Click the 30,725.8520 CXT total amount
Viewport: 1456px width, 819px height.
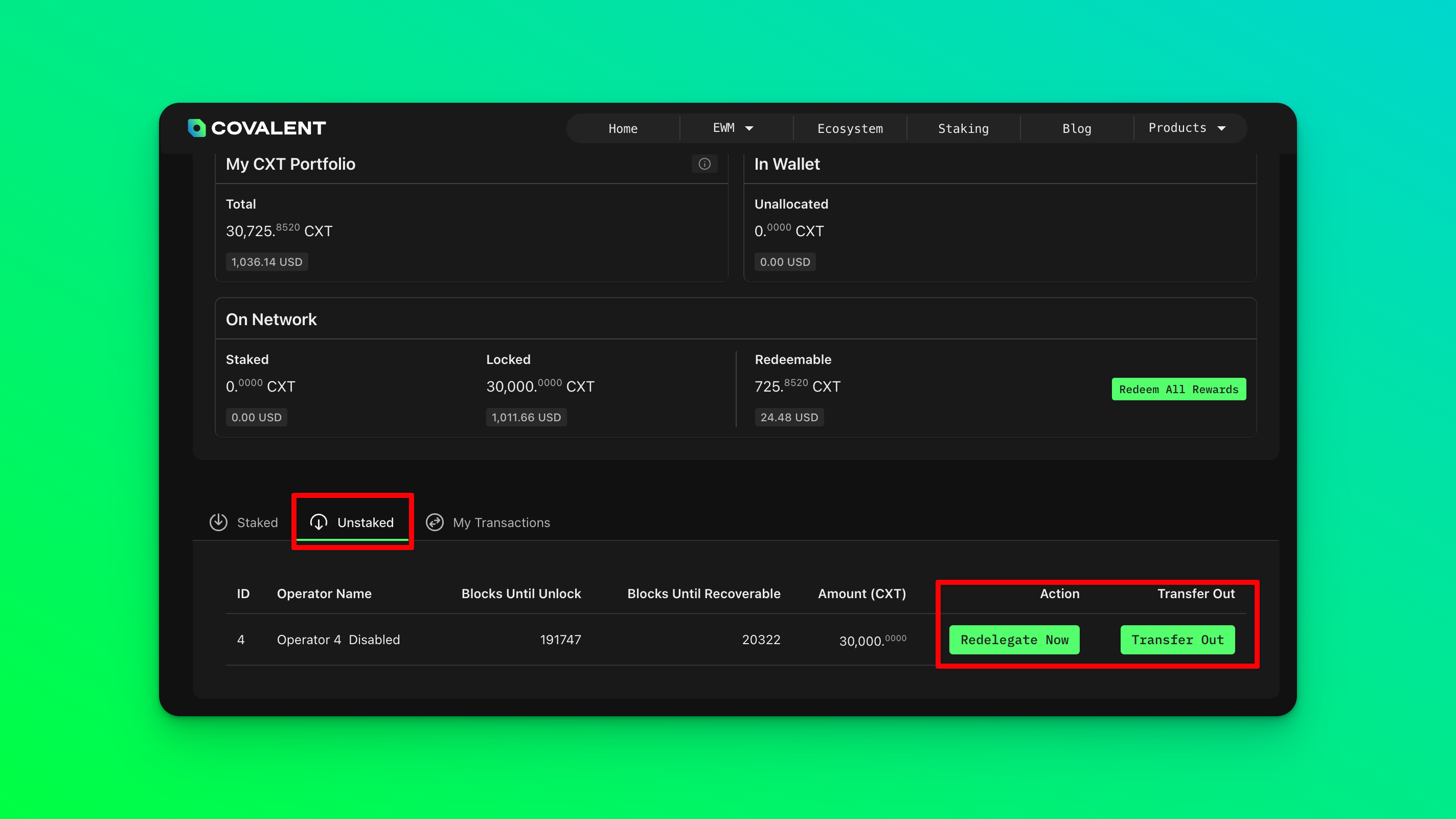point(279,231)
